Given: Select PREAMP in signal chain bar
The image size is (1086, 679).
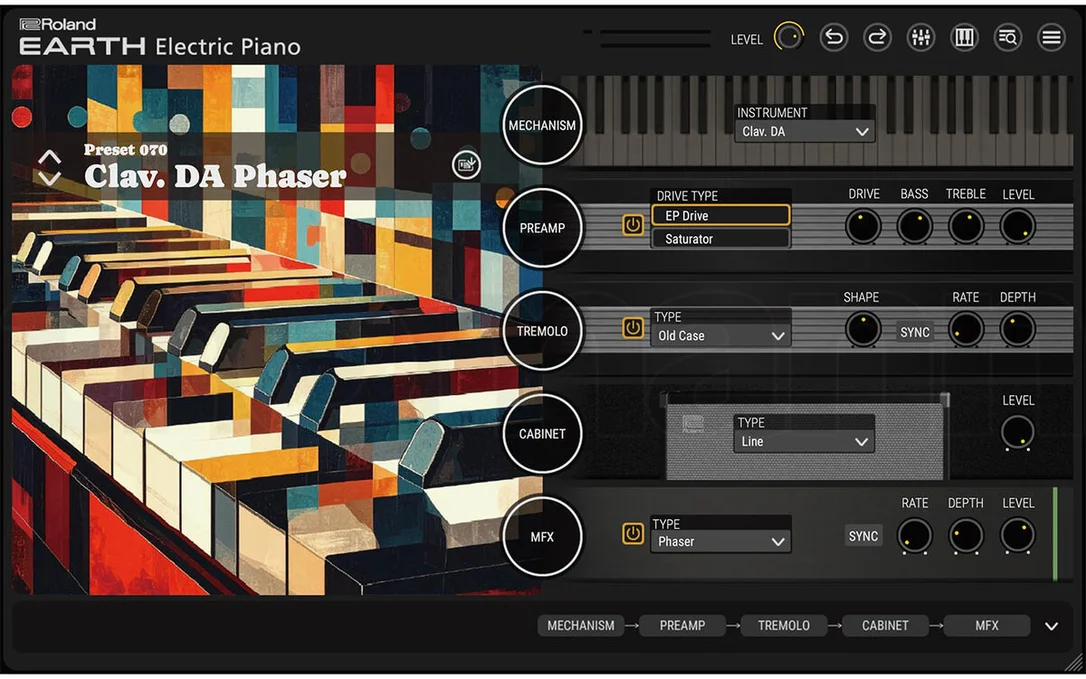Looking at the screenshot, I should 682,626.
